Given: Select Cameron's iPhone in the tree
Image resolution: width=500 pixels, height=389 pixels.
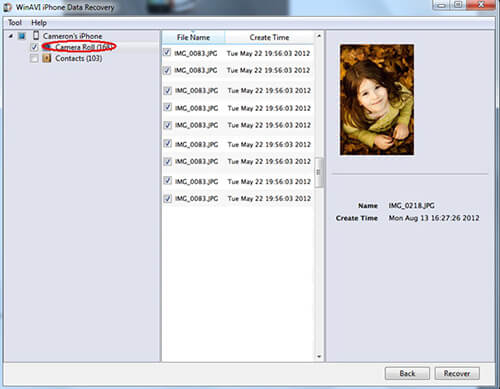Looking at the screenshot, I should pyautogui.click(x=72, y=36).
